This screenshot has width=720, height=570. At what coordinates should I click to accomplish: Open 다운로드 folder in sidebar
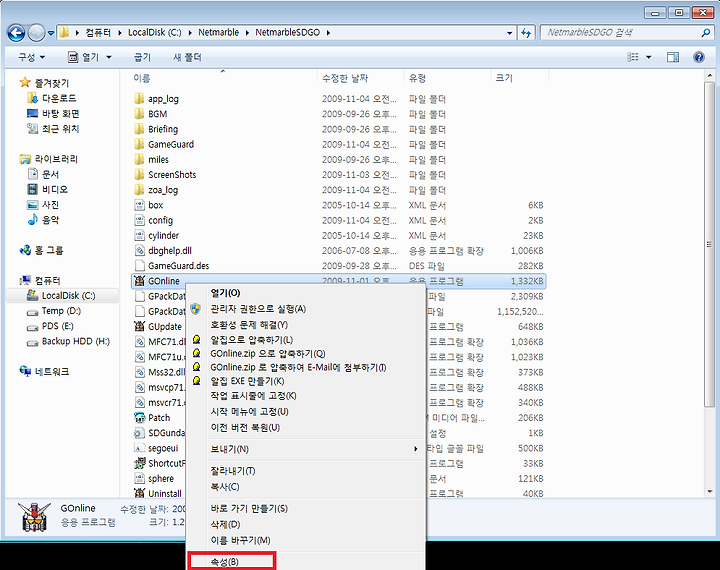pyautogui.click(x=52, y=98)
